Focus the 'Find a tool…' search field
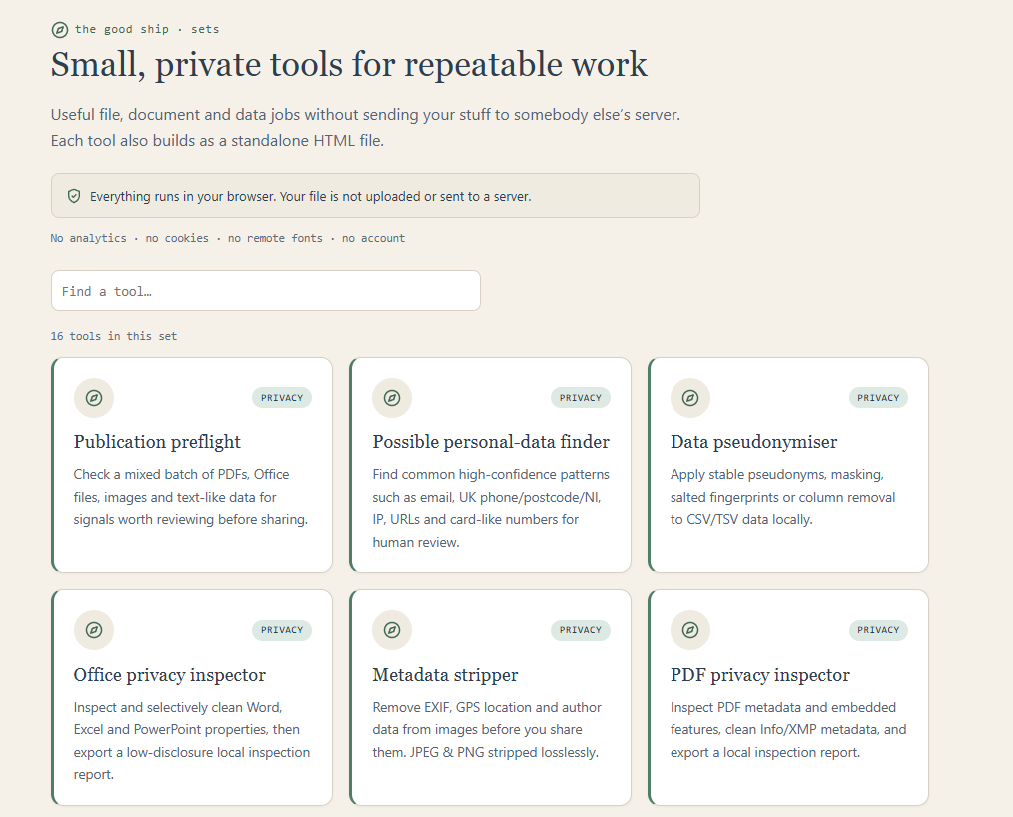Screen dimensions: 1013x817 (266, 291)
